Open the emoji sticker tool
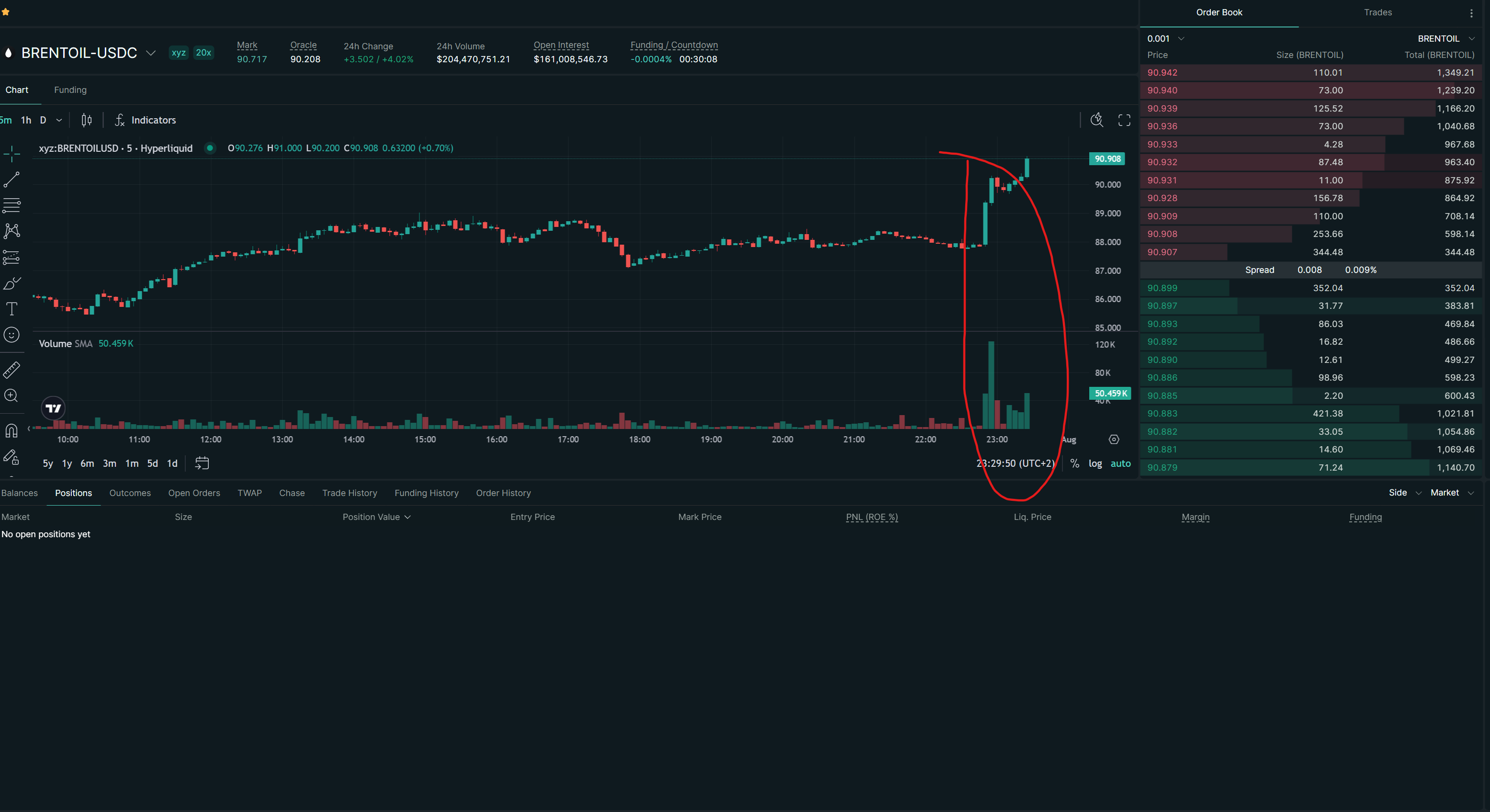Image resolution: width=1490 pixels, height=812 pixels. (11, 335)
